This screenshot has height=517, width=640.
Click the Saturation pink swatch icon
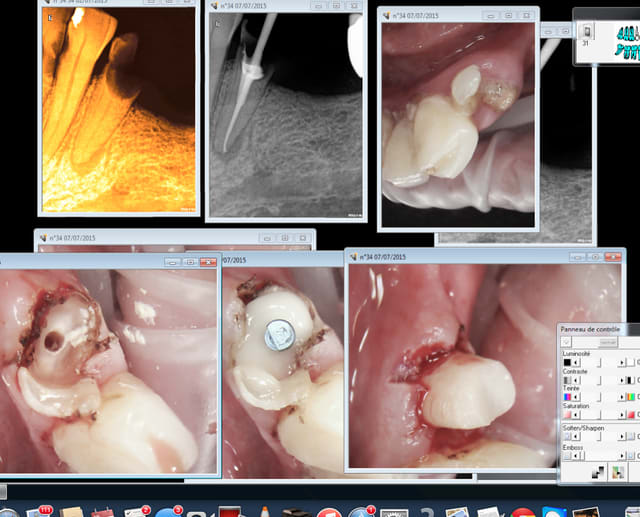coord(567,415)
